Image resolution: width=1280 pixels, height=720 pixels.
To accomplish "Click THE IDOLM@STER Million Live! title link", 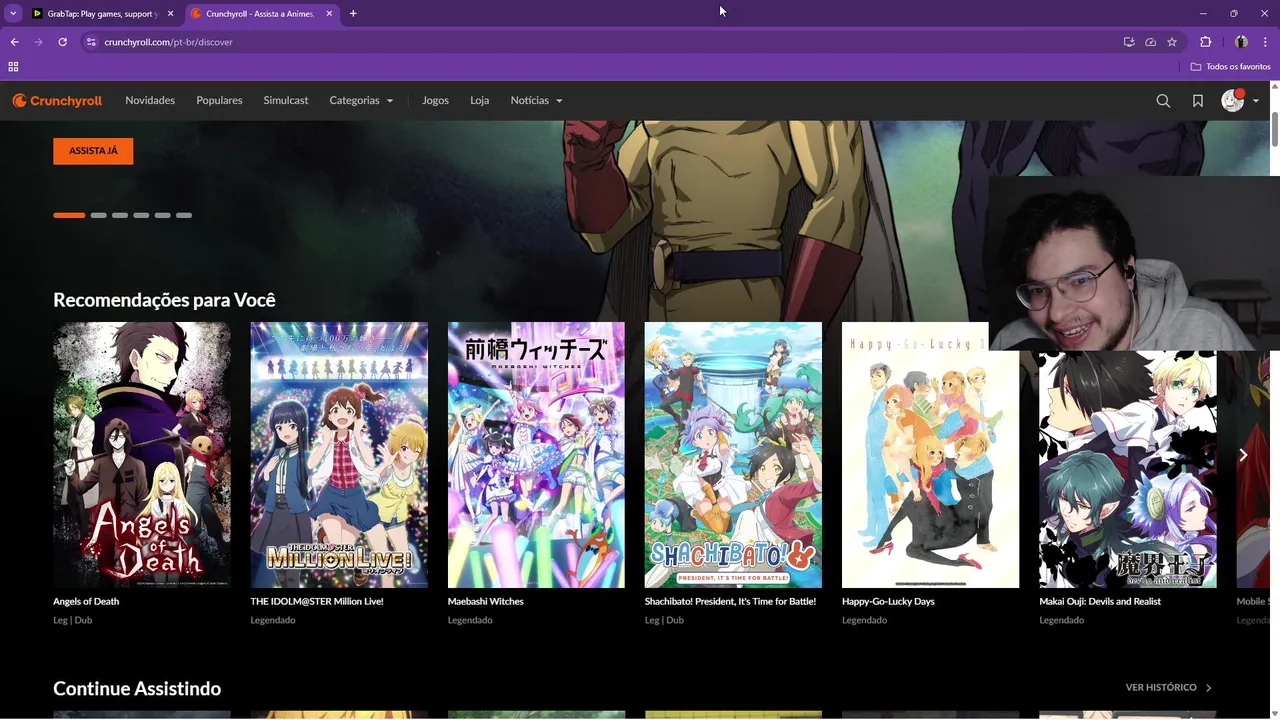I will tap(317, 602).
